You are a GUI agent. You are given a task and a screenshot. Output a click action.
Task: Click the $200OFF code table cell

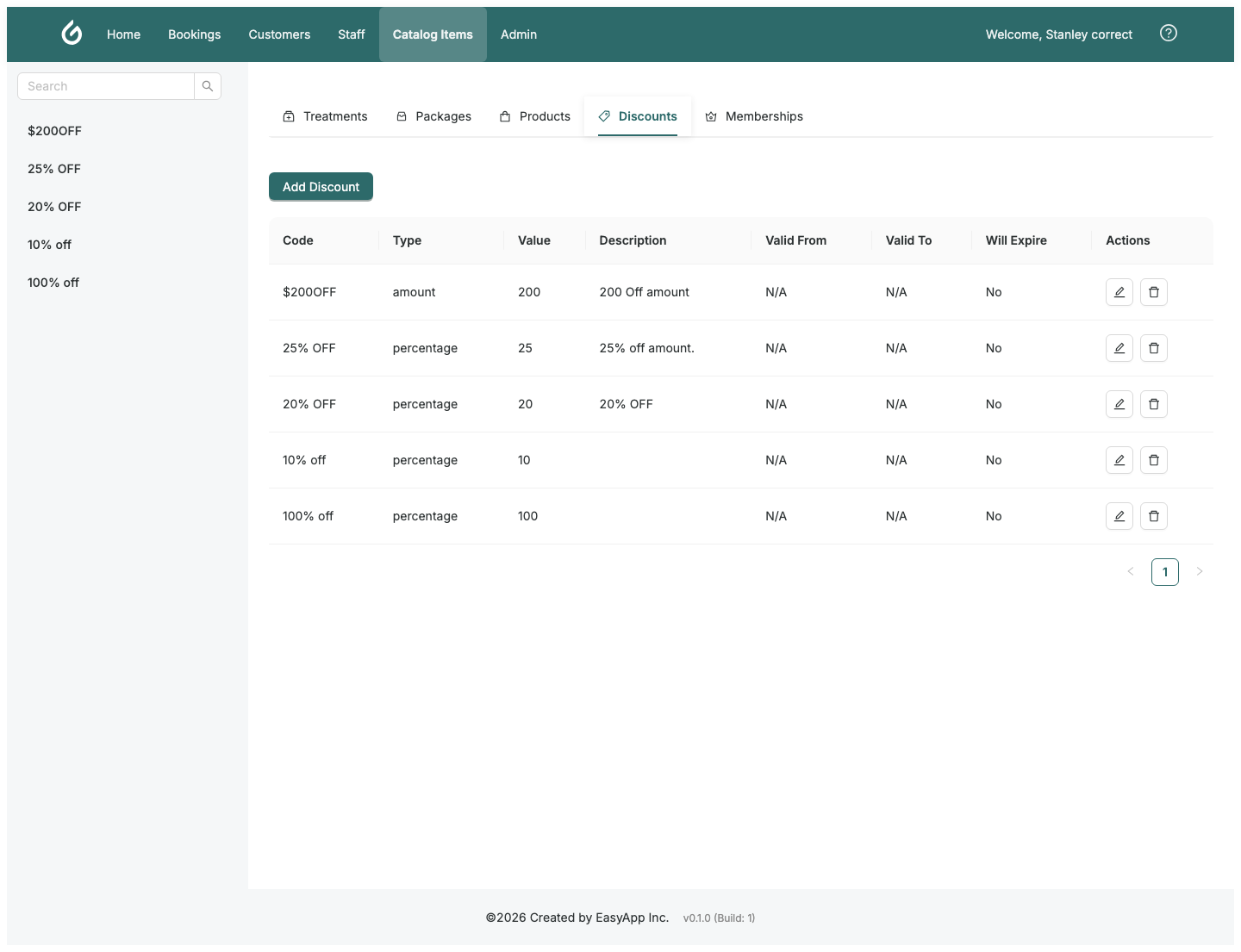(x=323, y=292)
